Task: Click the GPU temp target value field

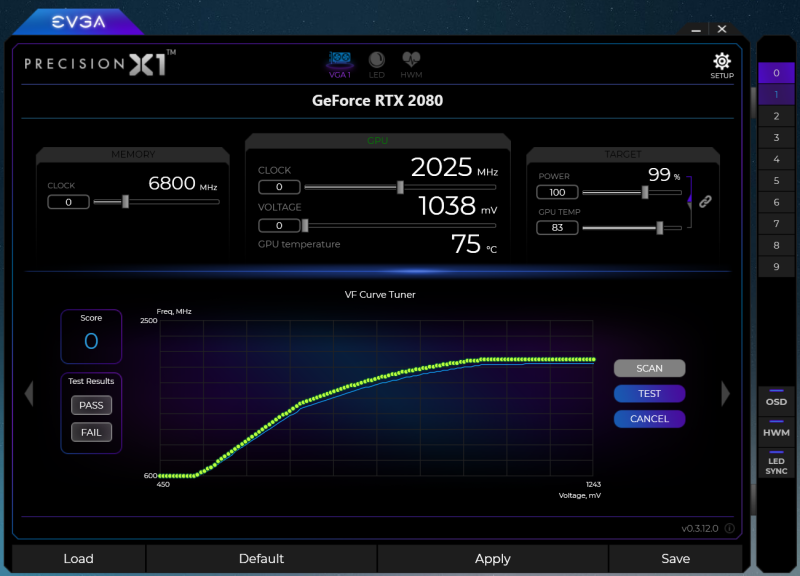Action: pos(557,228)
